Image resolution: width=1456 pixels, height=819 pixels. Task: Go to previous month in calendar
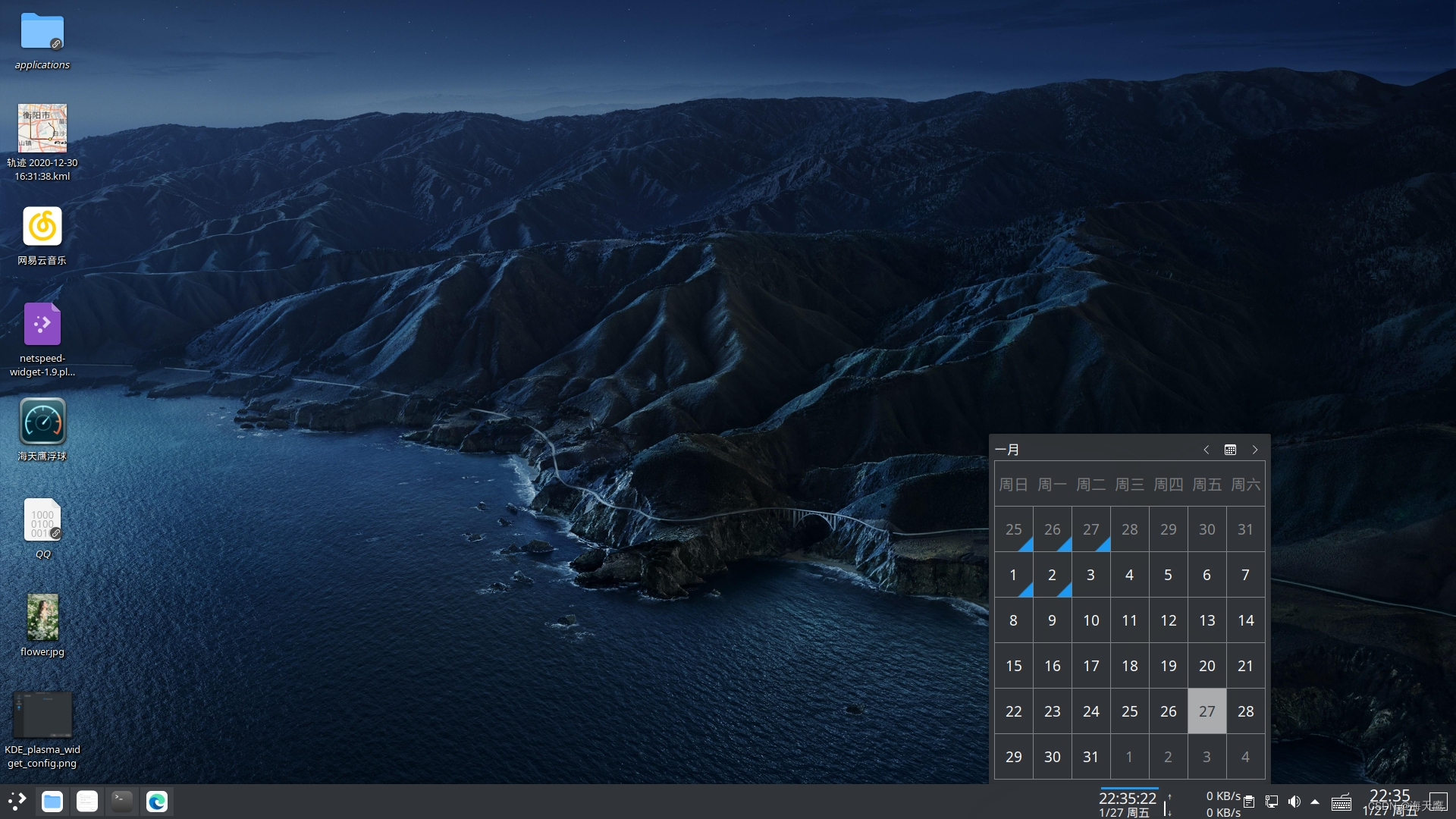click(x=1206, y=450)
